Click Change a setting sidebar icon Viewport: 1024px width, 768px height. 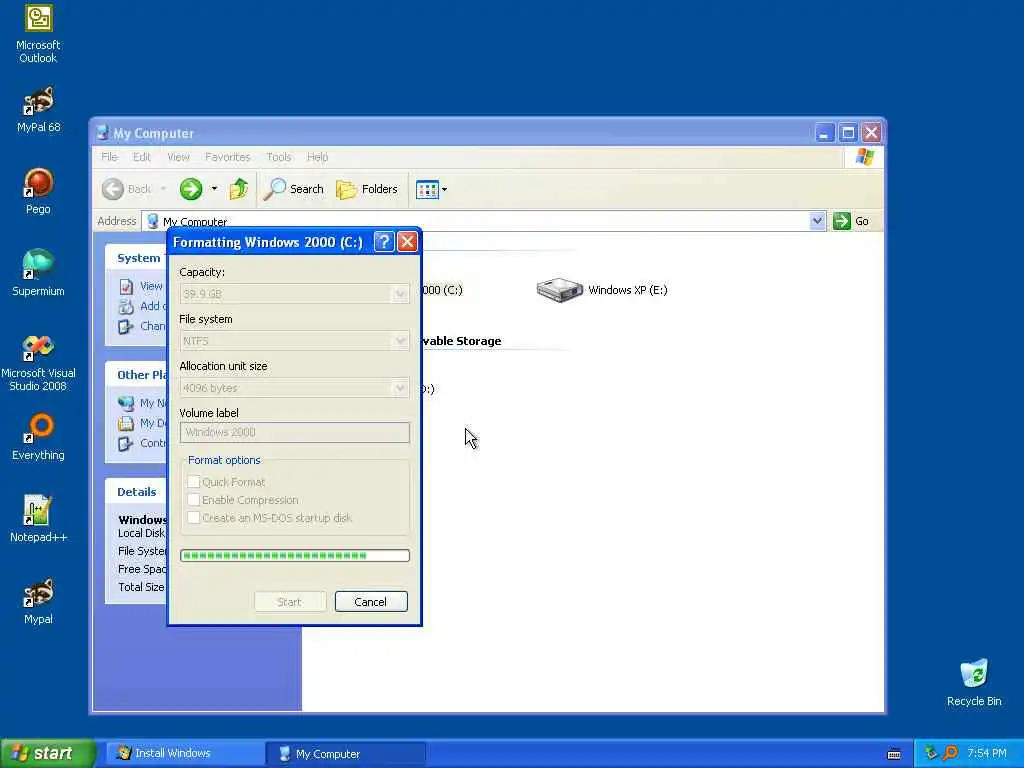(x=126, y=327)
